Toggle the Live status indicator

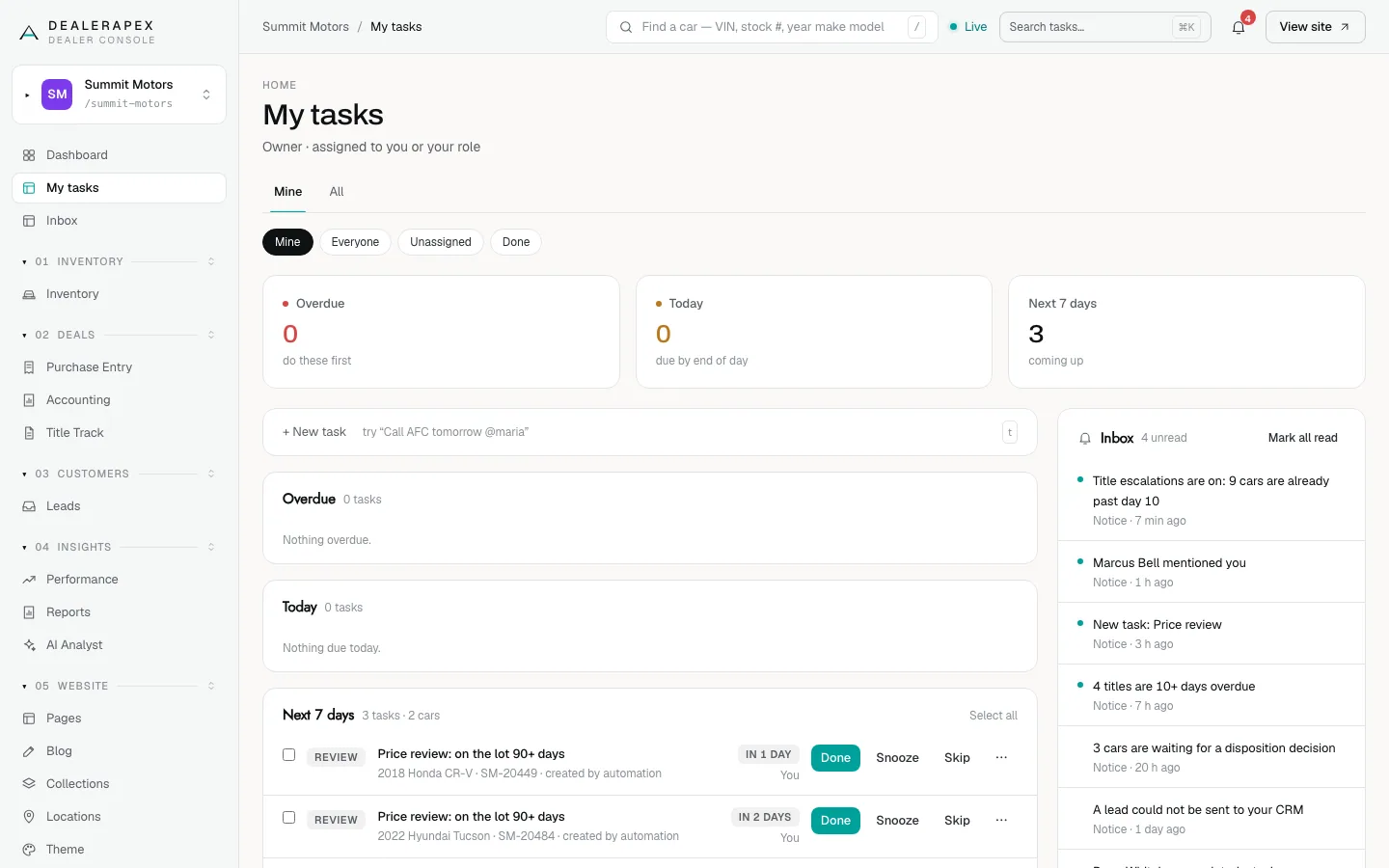point(968,27)
